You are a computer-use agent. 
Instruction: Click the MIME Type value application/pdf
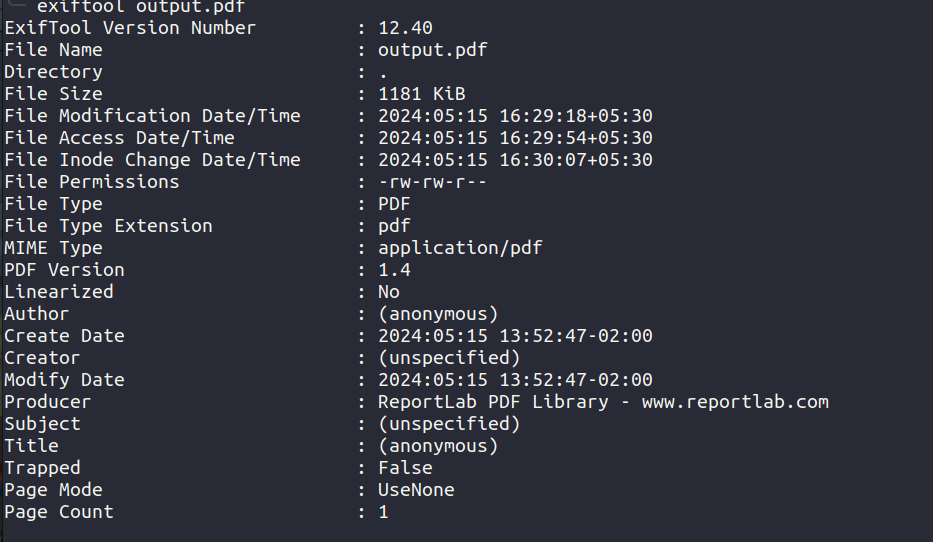coord(460,248)
